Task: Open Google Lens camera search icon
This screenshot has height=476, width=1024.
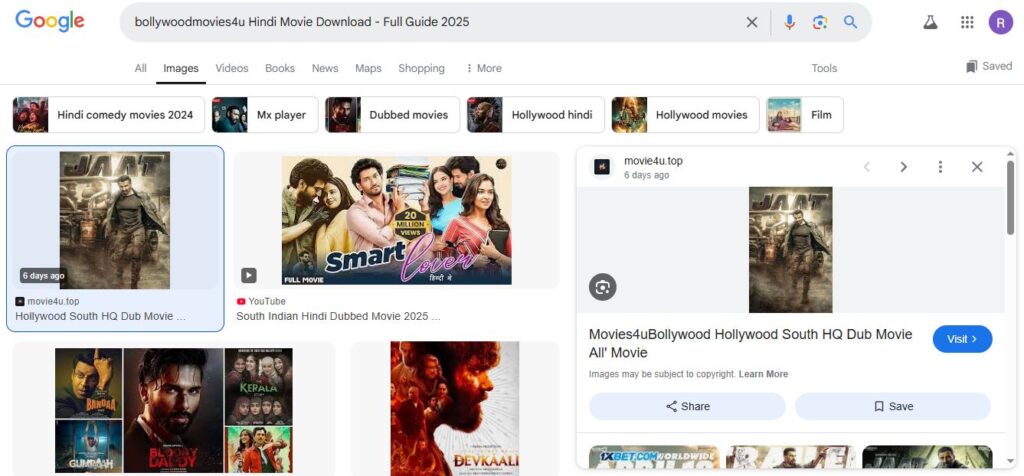Action: [820, 22]
